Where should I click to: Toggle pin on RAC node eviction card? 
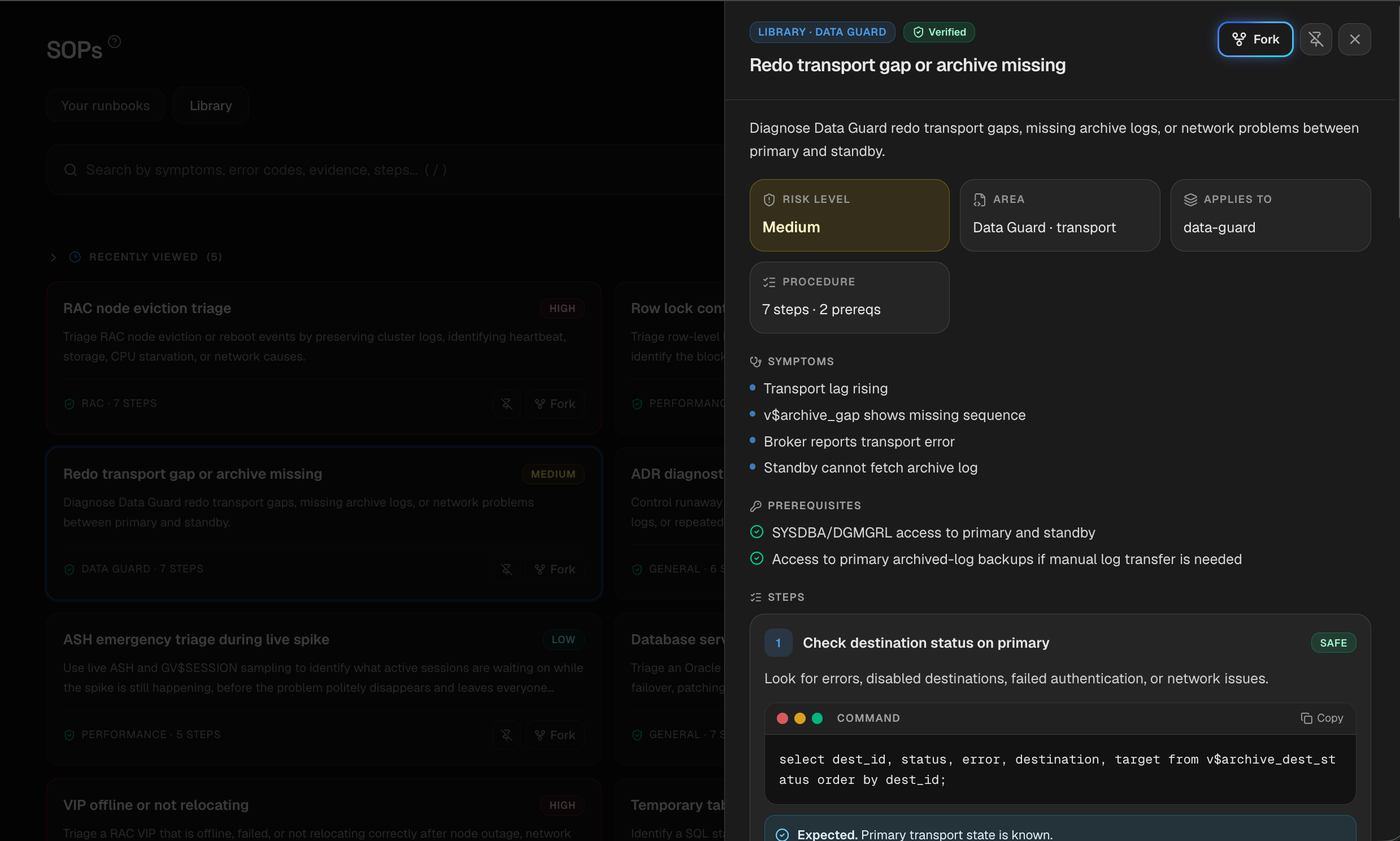pos(506,404)
